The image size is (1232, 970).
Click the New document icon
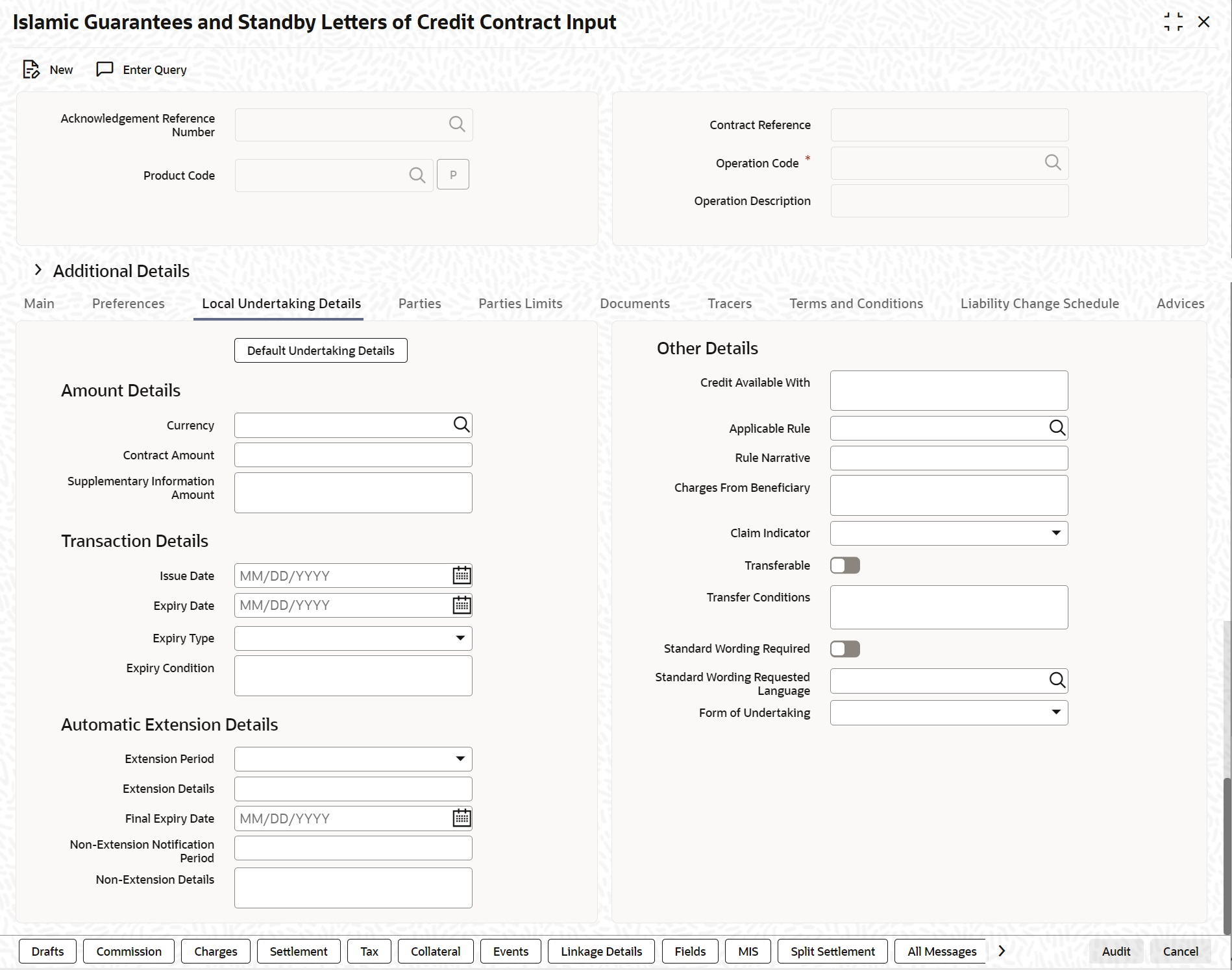click(31, 69)
